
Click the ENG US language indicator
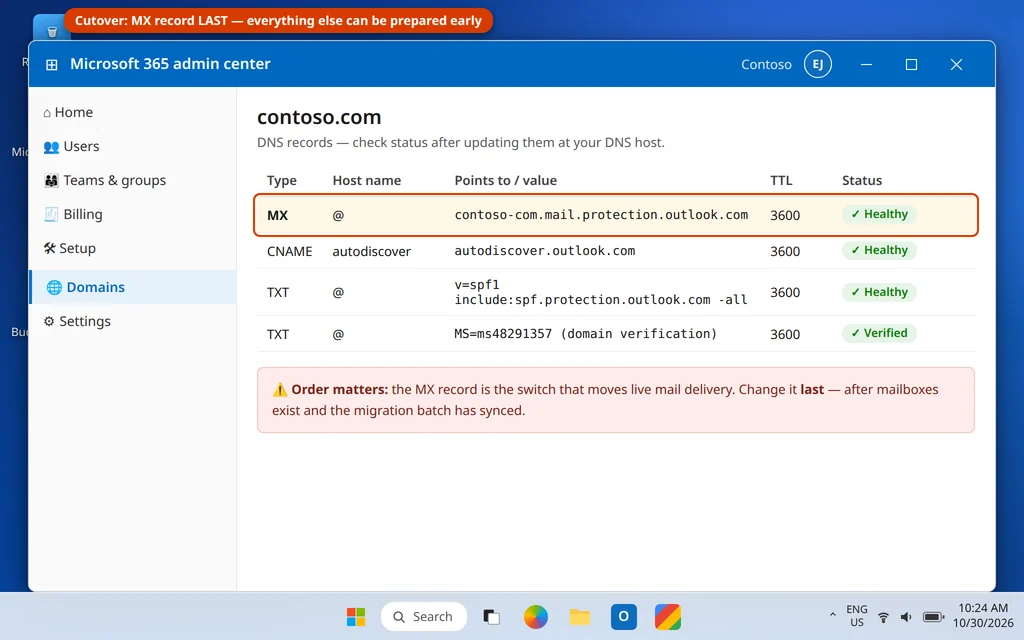[x=857, y=616]
